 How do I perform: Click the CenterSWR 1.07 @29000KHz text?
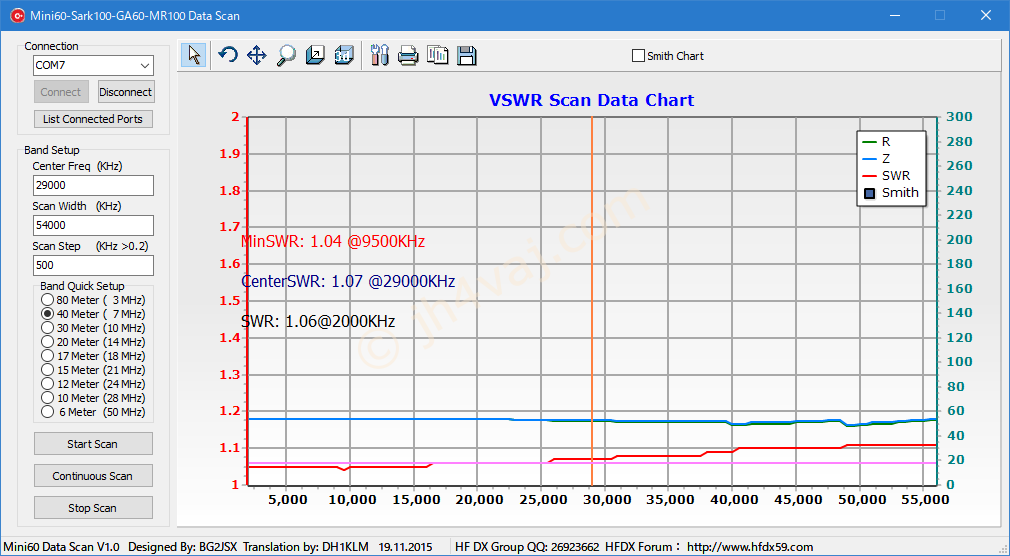tap(348, 282)
